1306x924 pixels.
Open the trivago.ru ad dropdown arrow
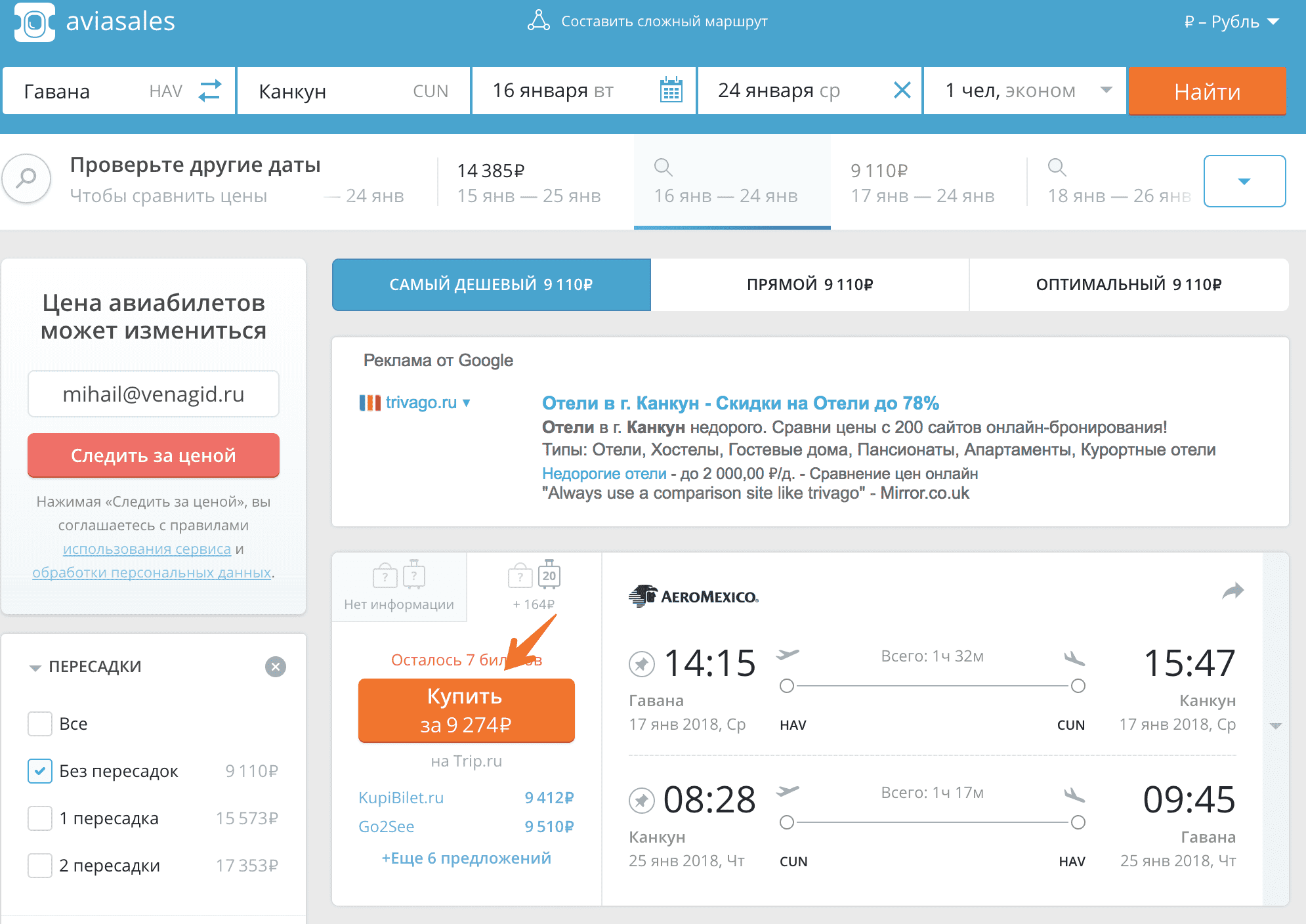tap(467, 403)
